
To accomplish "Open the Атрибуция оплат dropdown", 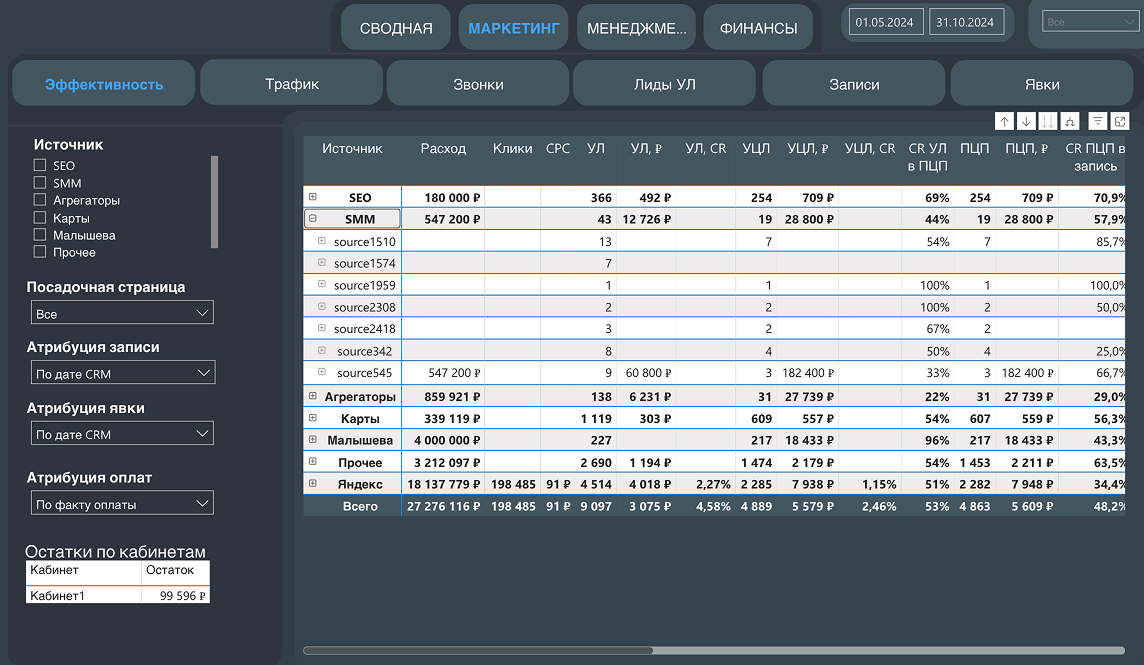I will tap(121, 504).
